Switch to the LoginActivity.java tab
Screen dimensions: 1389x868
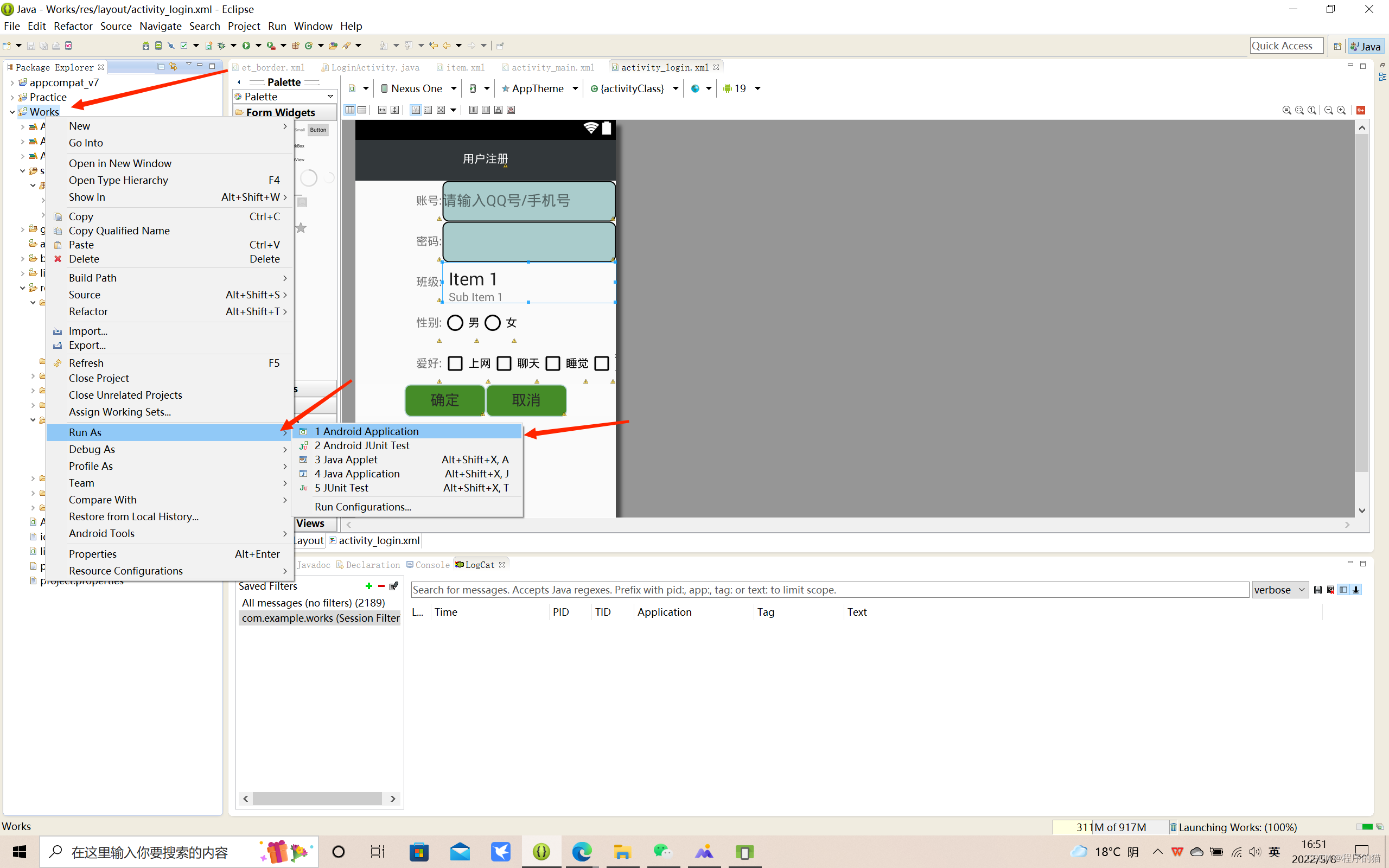(374, 67)
